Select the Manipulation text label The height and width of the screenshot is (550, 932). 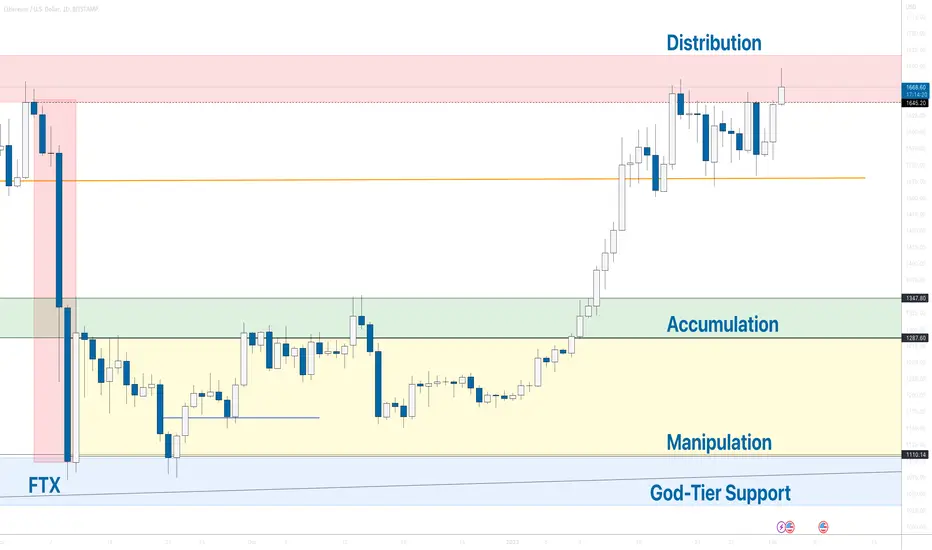tap(719, 442)
